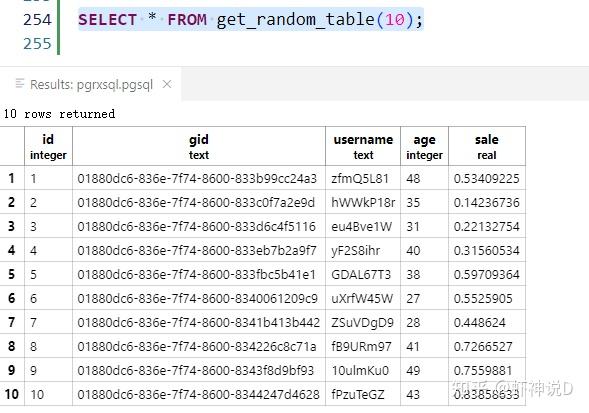The width and height of the screenshot is (589, 413).
Task: Click the gid text column header
Action: (x=199, y=147)
